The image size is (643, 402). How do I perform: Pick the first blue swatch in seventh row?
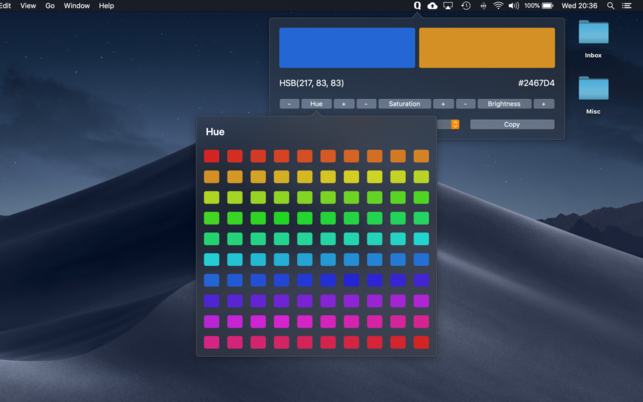tap(212, 280)
